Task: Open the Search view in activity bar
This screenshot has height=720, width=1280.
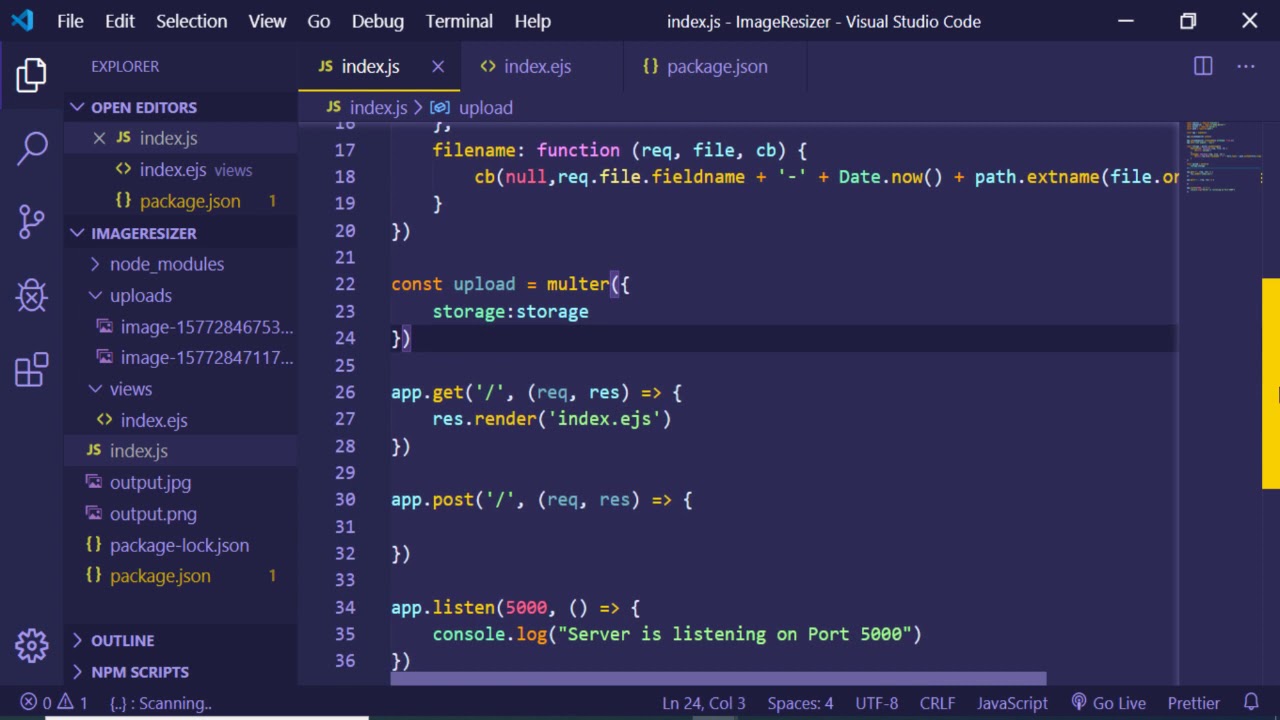Action: point(32,148)
